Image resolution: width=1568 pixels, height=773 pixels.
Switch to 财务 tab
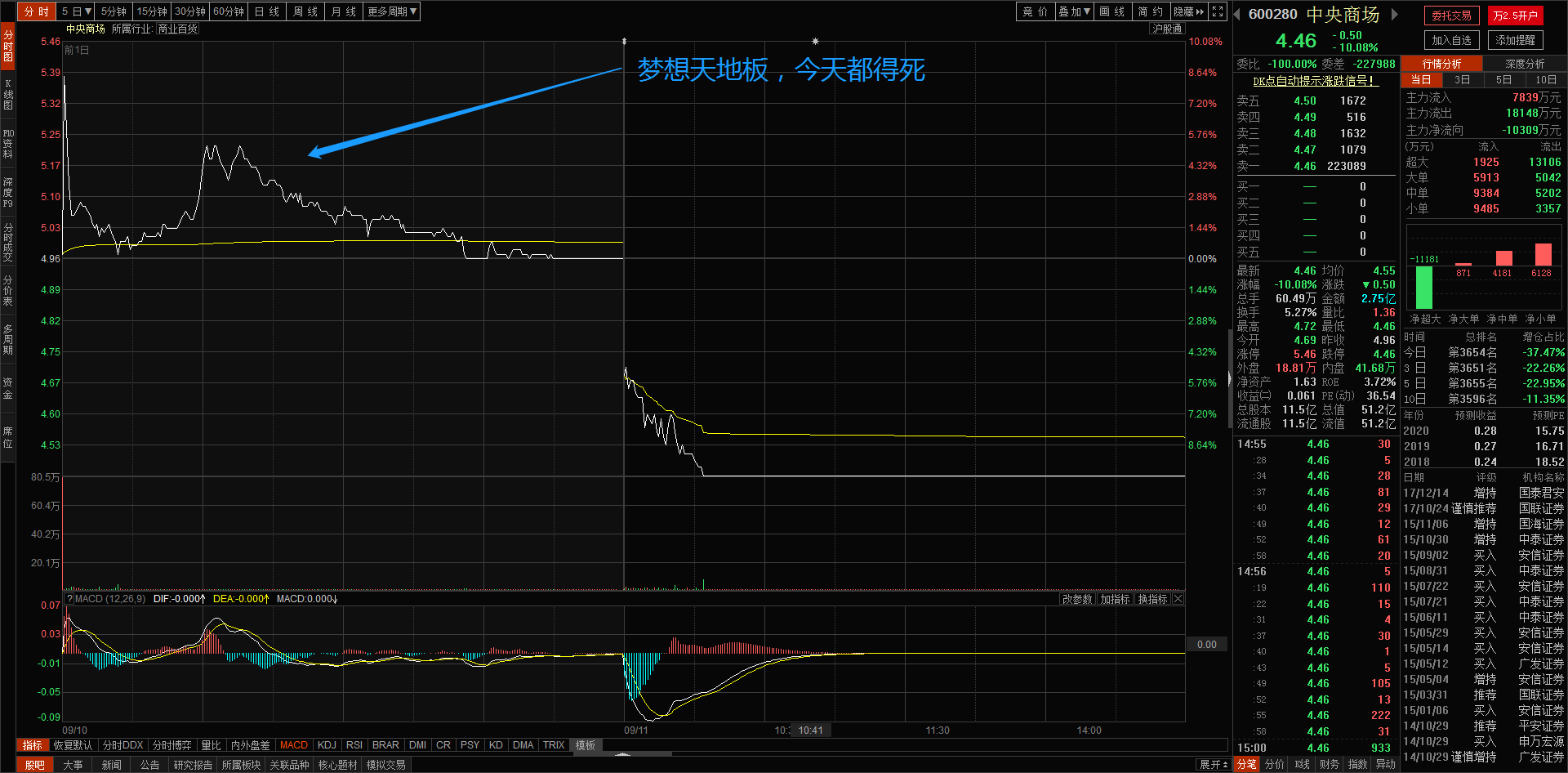[1330, 764]
